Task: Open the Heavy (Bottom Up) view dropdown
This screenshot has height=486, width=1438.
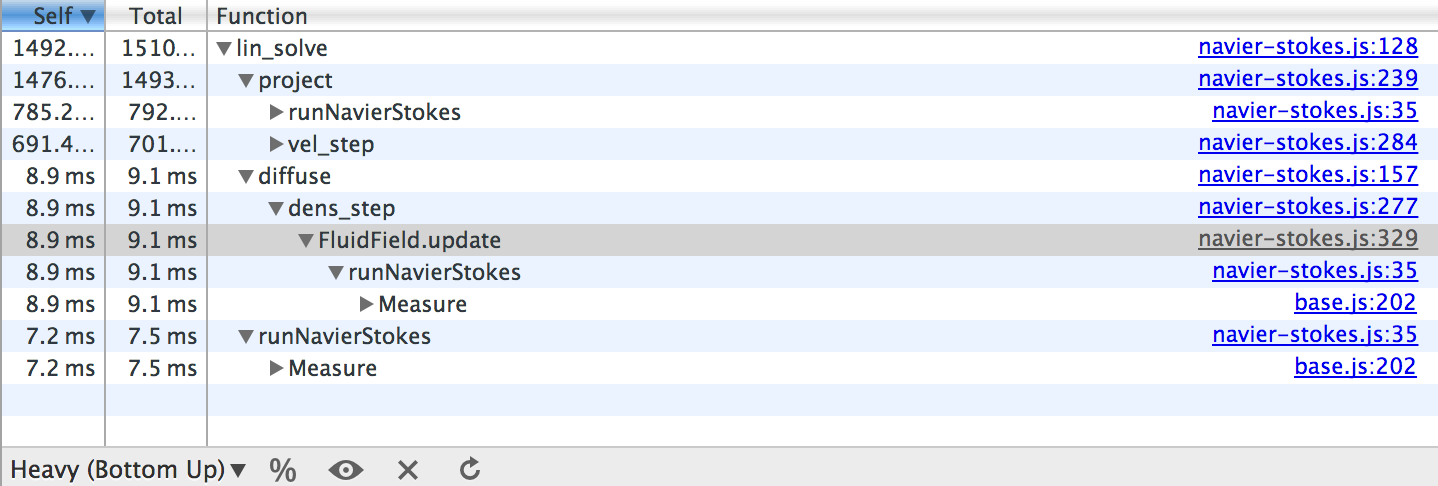Action: tap(128, 469)
